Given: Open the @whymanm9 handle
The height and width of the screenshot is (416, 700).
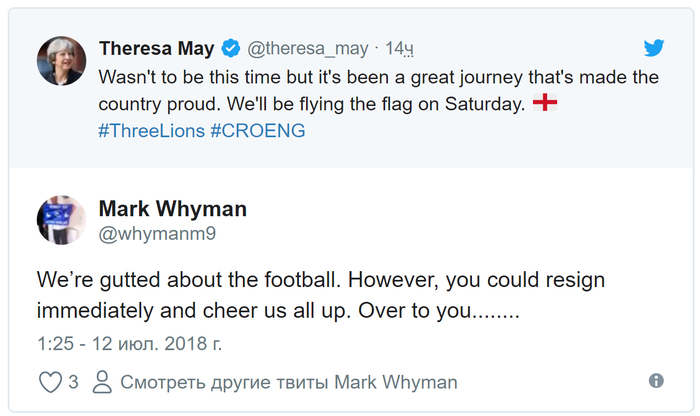Looking at the screenshot, I should tap(157, 234).
